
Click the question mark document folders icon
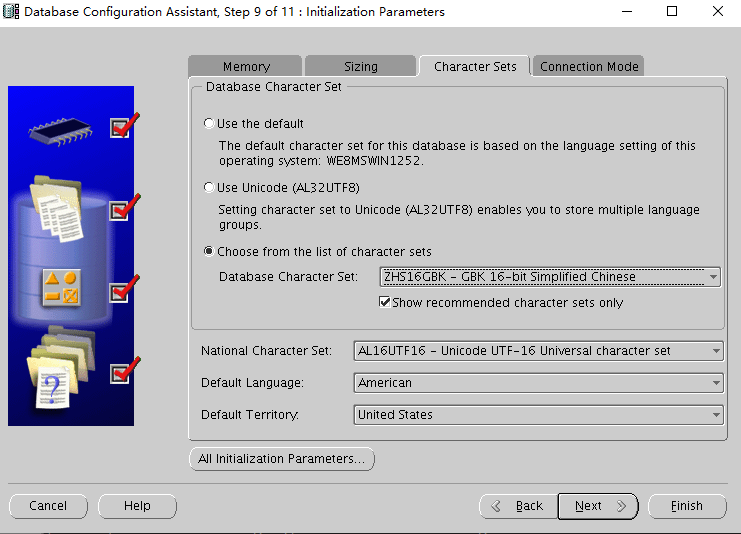[61, 368]
